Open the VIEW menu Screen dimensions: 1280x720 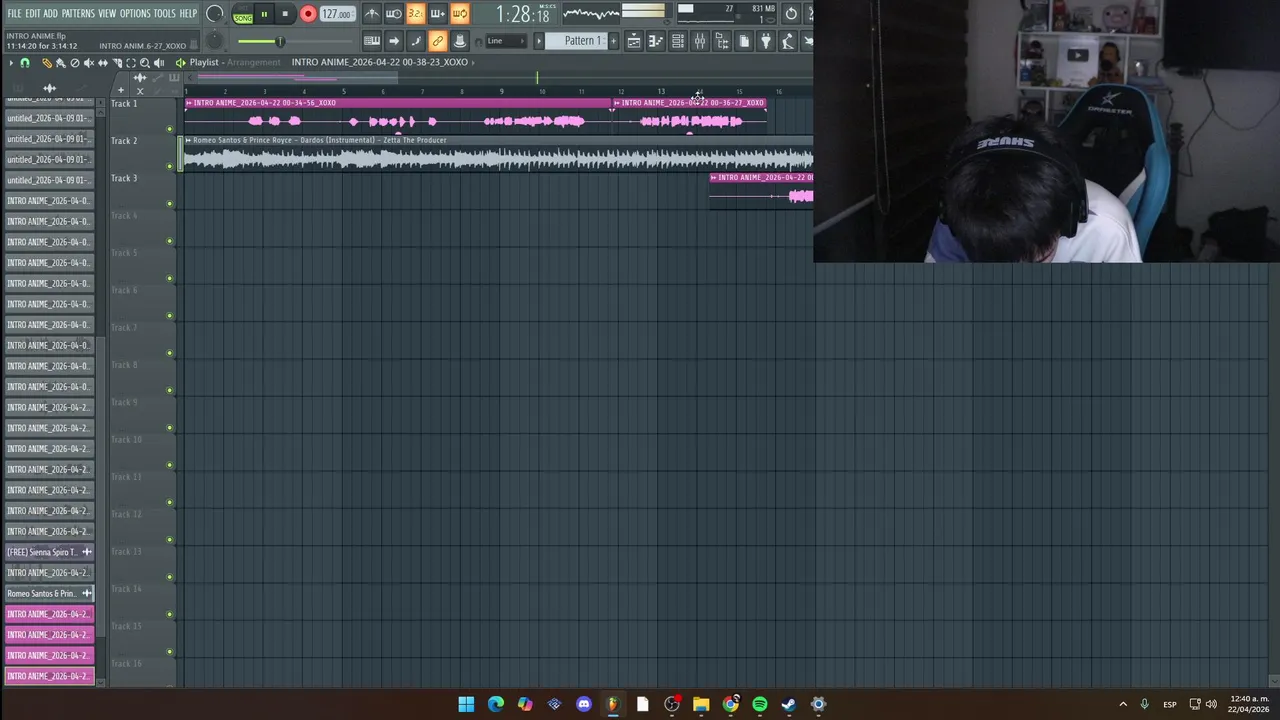107,14
